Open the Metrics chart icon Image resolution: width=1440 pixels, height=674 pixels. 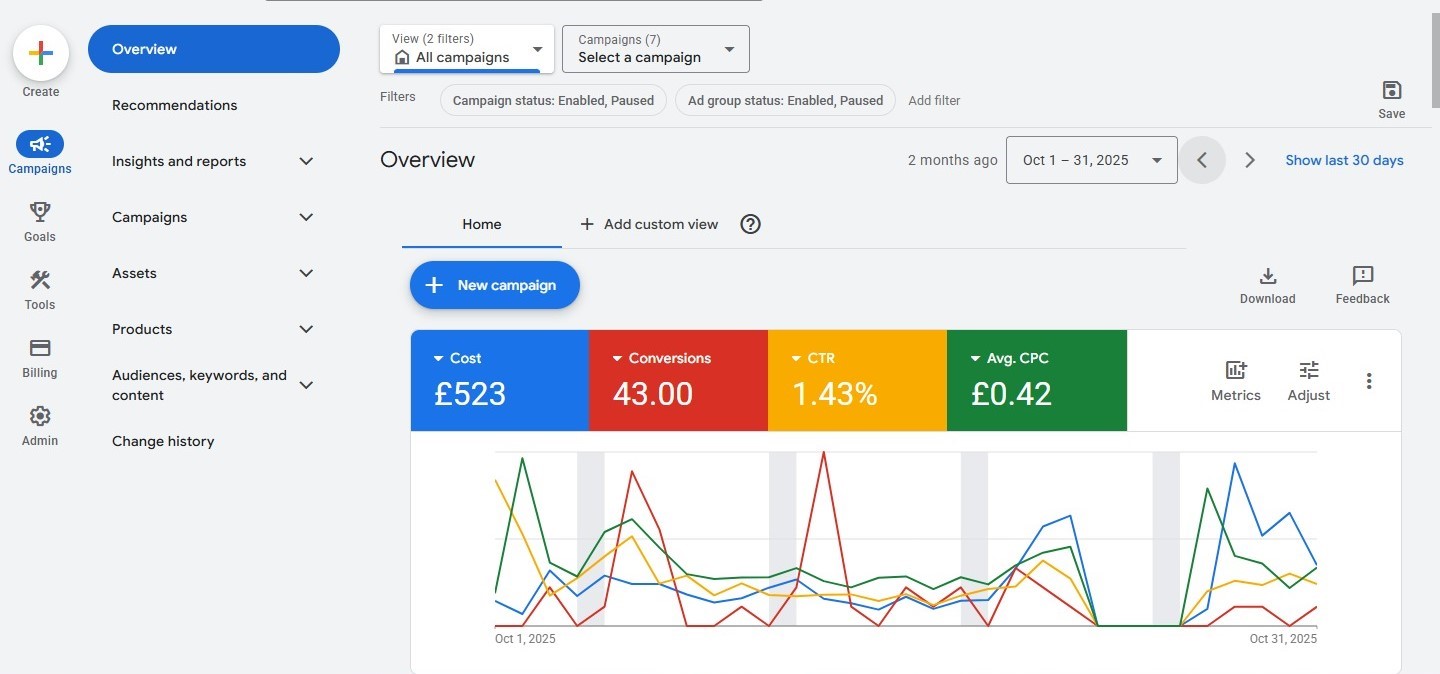tap(1236, 371)
